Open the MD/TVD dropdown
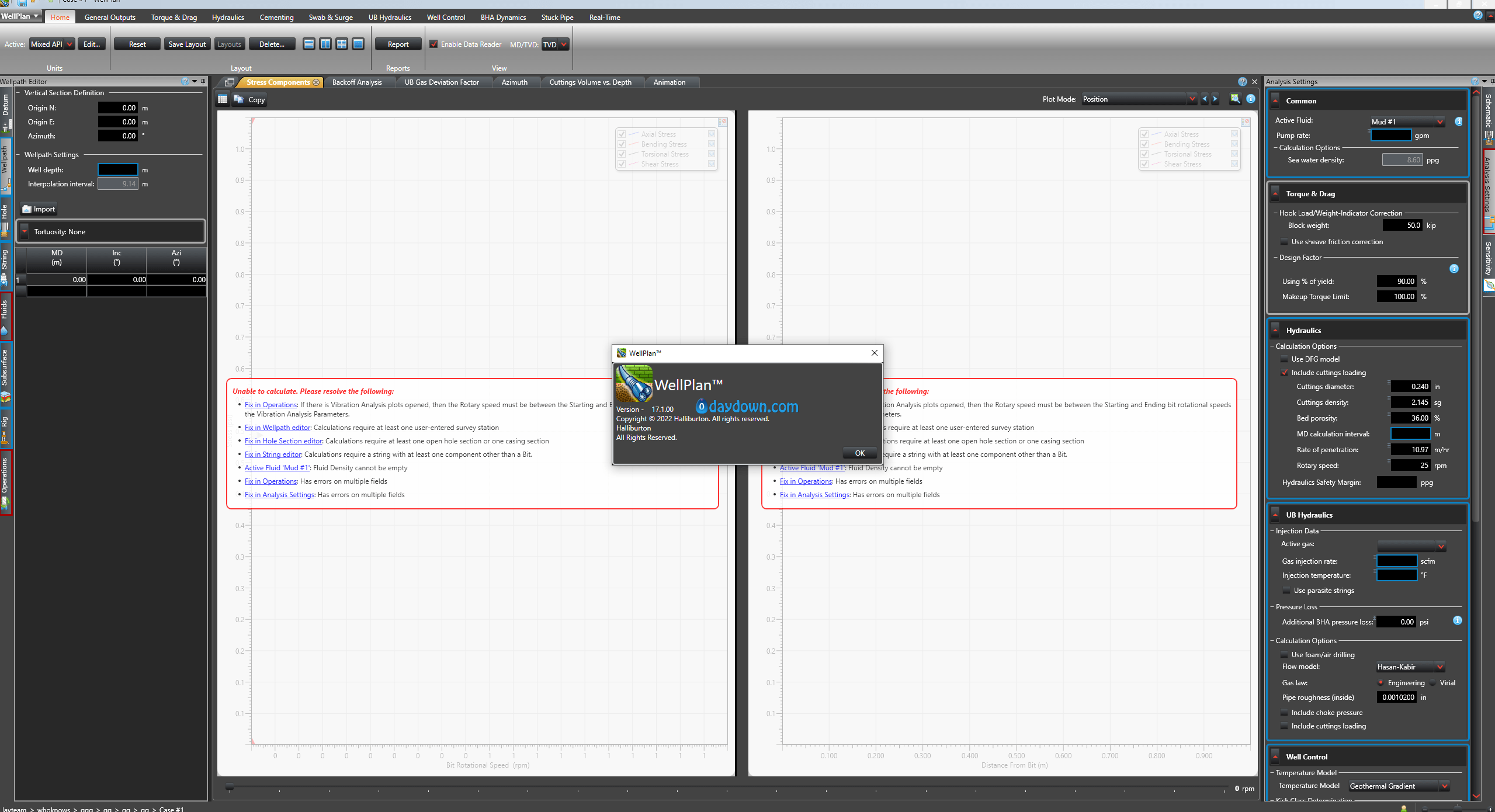Image resolution: width=1495 pixels, height=812 pixels. click(x=555, y=44)
